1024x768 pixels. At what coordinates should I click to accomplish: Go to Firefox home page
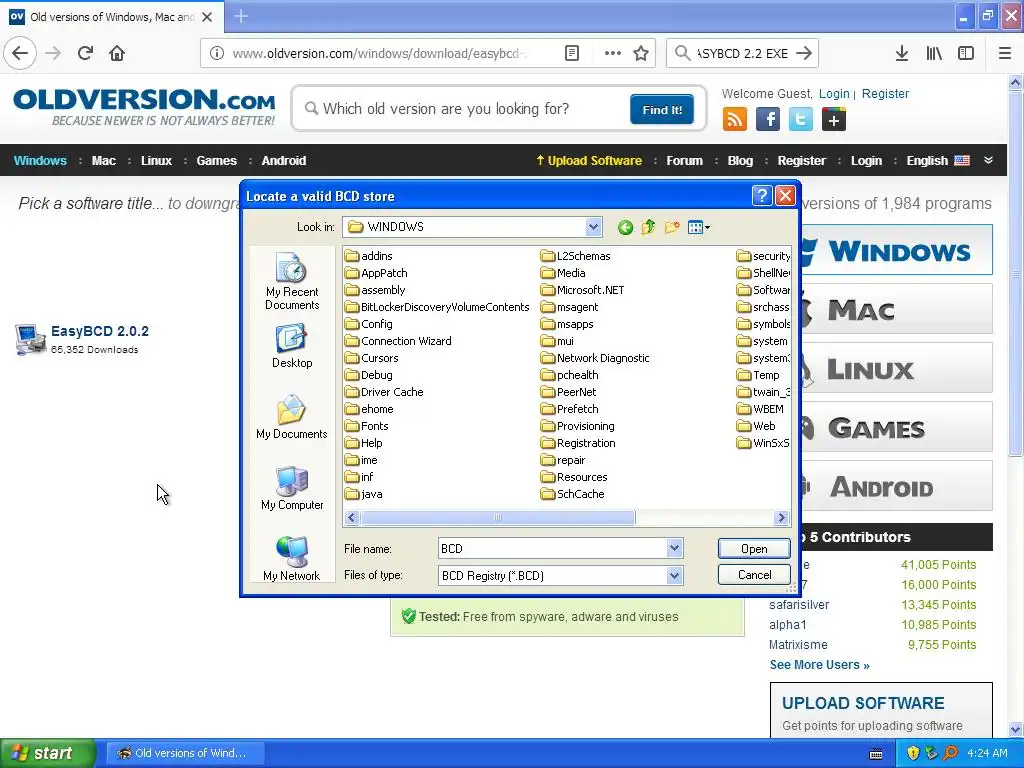pyautogui.click(x=117, y=54)
